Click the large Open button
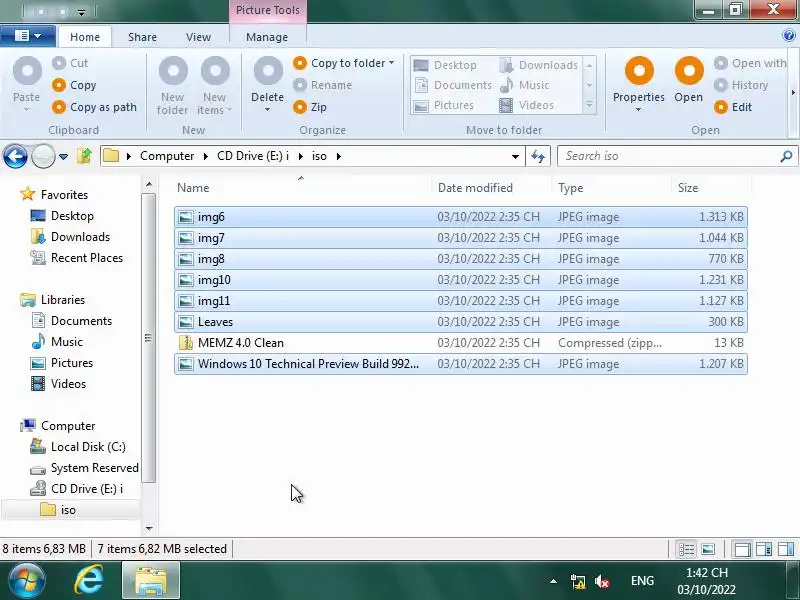Viewport: 800px width, 600px height. (689, 80)
